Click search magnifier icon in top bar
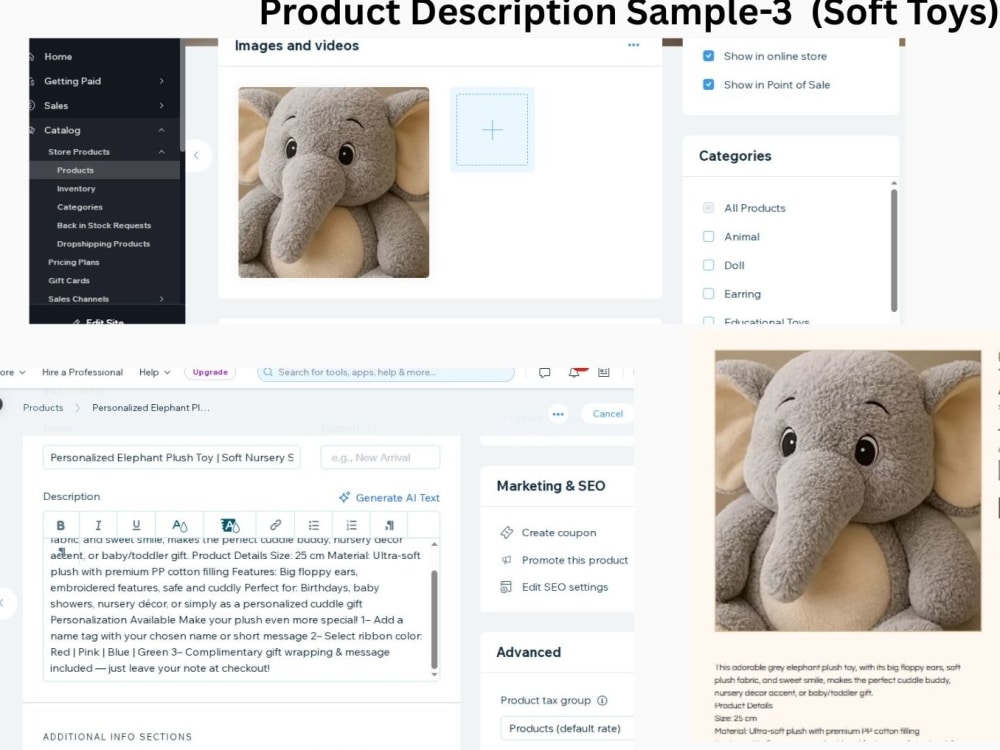This screenshot has width=1000, height=750. coord(268,372)
